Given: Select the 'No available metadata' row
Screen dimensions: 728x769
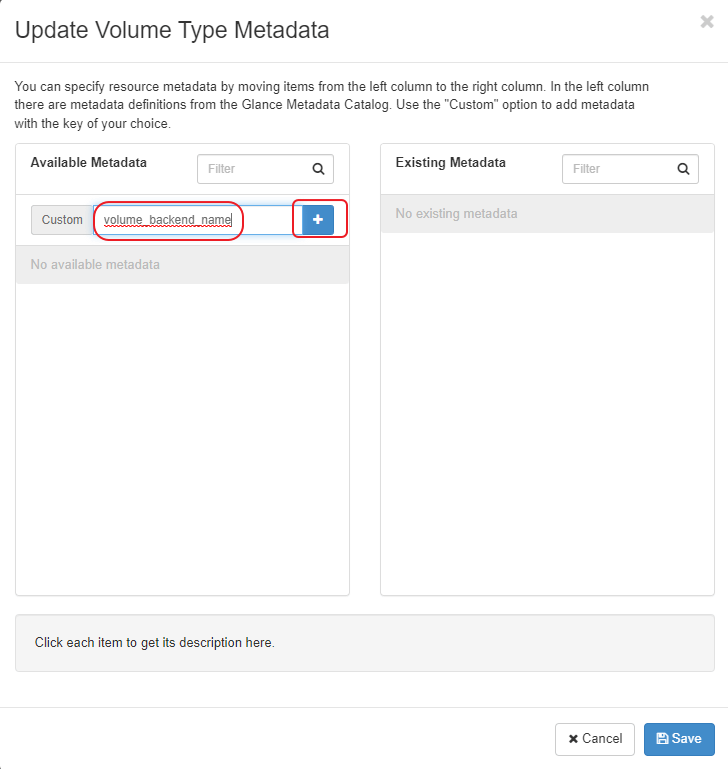Looking at the screenshot, I should pos(182,265).
